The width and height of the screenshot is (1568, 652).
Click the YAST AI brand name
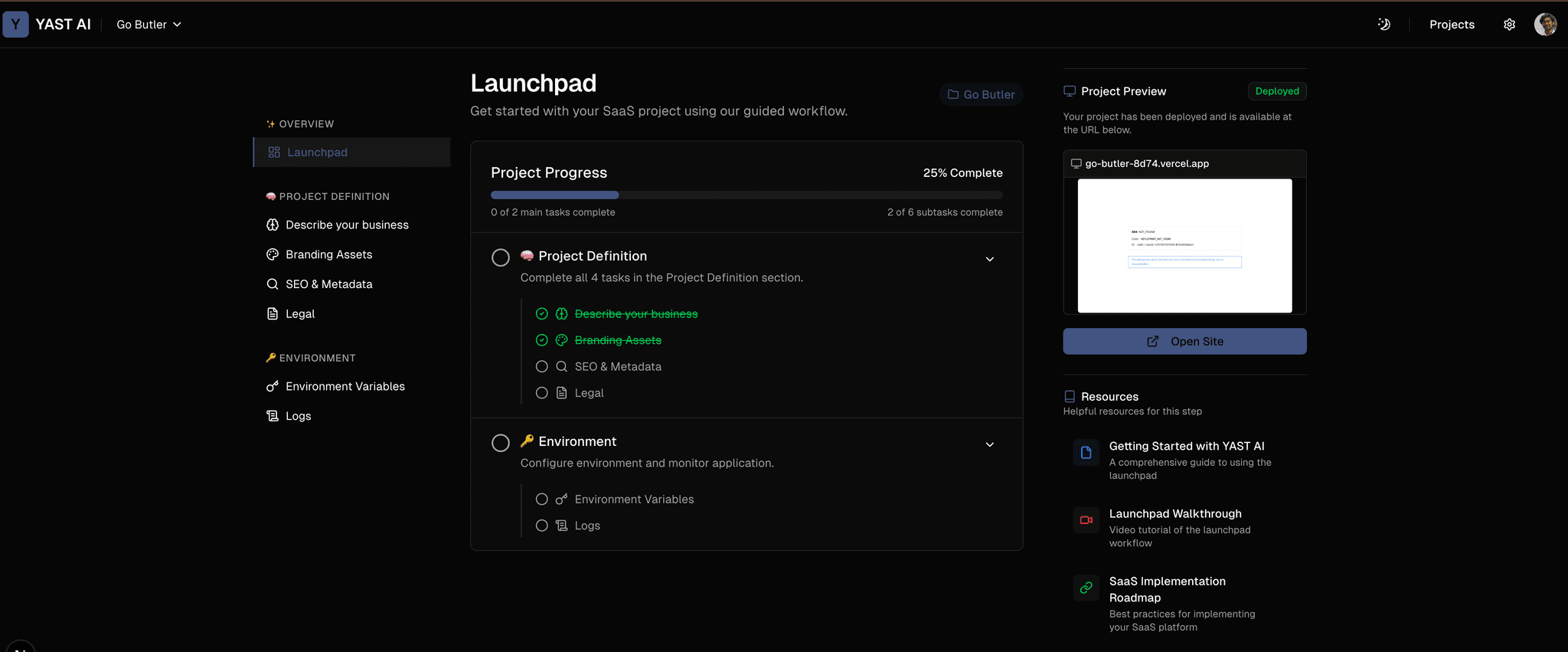click(63, 25)
